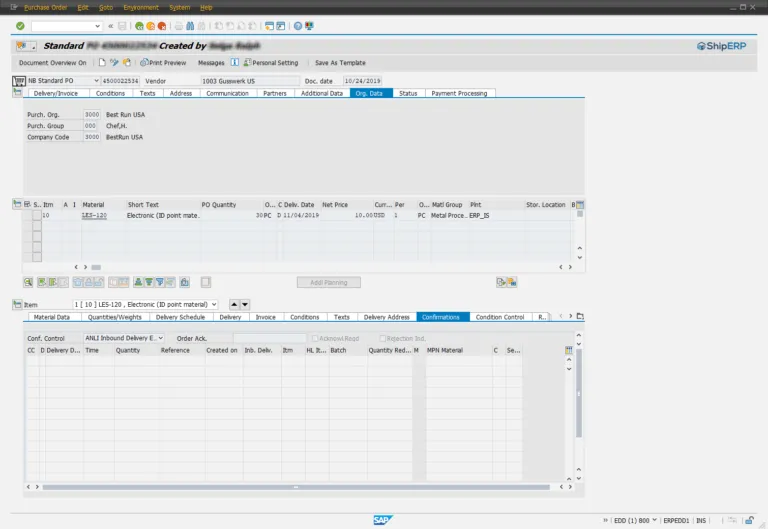Click the Create new document page icon
The image size is (768, 529).
[x=102, y=62]
